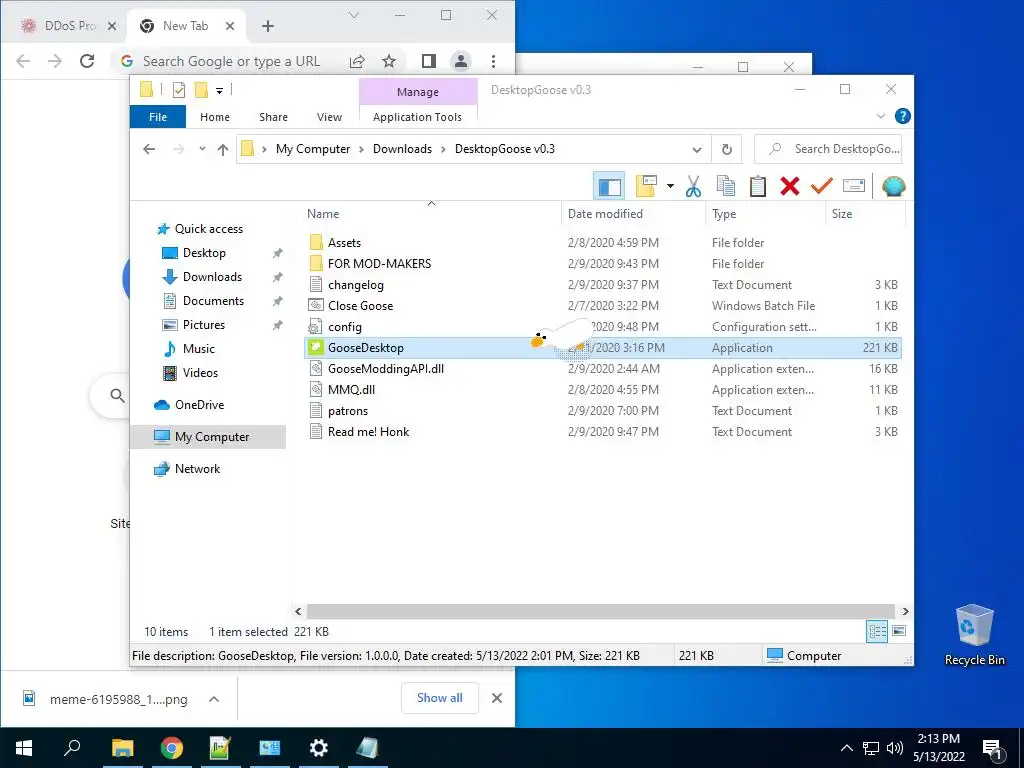Open the File ribbon tab
The image size is (1024, 768).
[158, 117]
